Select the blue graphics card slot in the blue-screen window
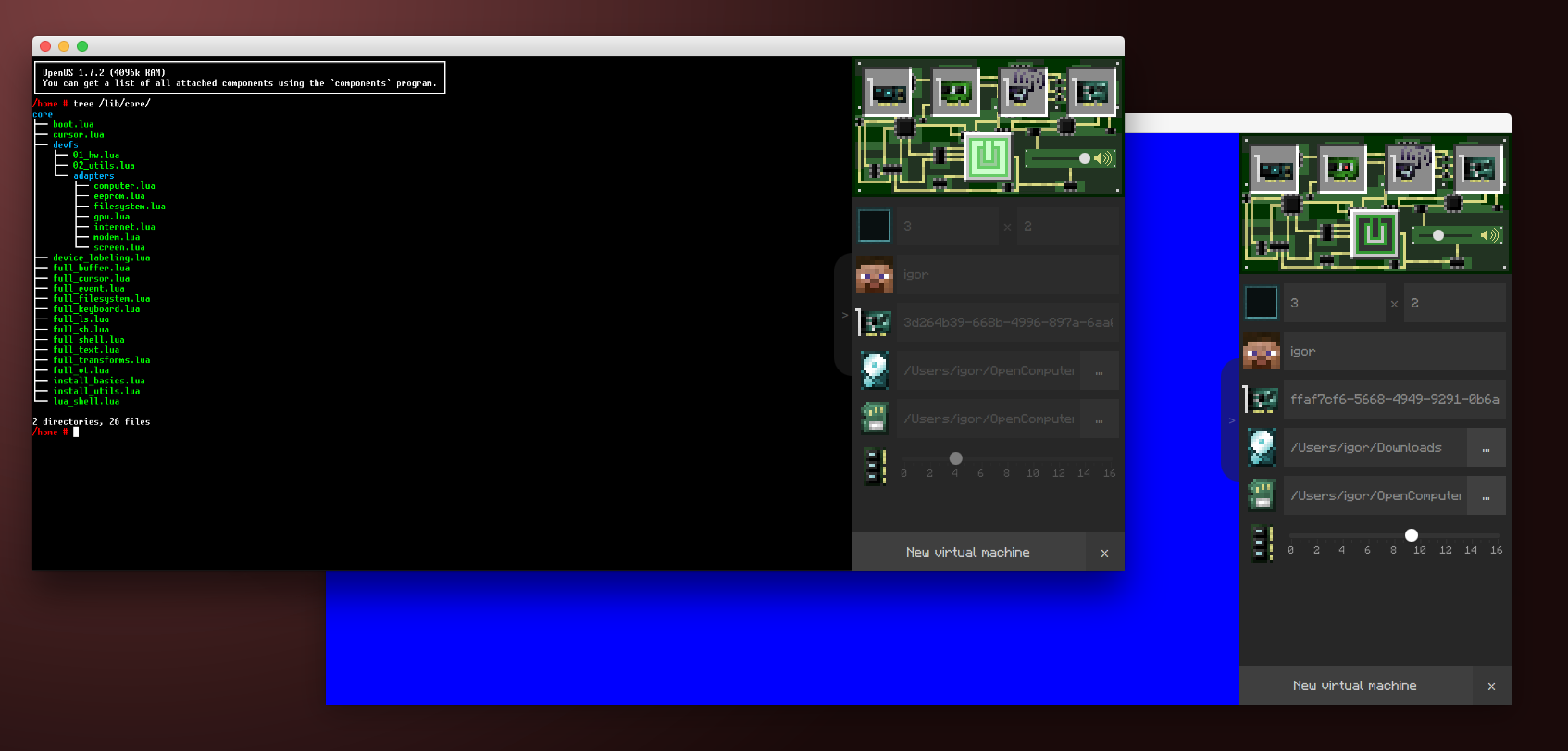 pos(1275,169)
